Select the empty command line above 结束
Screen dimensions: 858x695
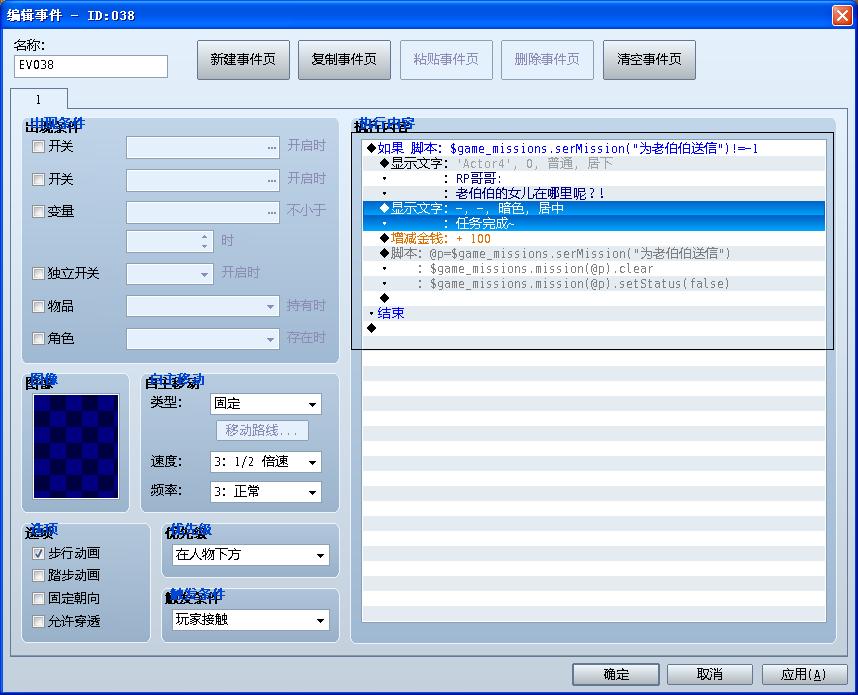pyautogui.click(x=594, y=298)
